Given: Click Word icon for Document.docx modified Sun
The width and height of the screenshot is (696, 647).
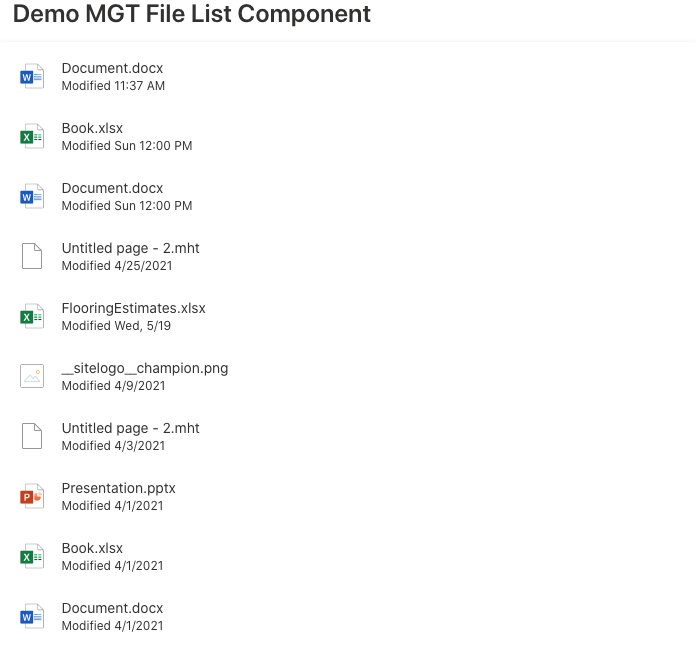Looking at the screenshot, I should click(32, 197).
